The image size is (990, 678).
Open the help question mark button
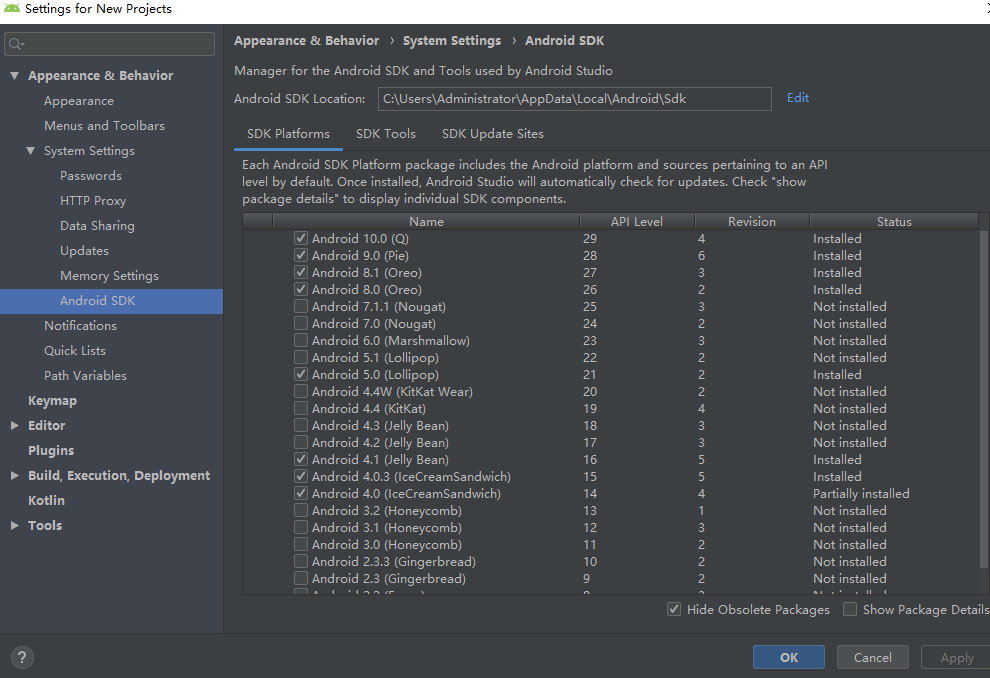point(22,657)
